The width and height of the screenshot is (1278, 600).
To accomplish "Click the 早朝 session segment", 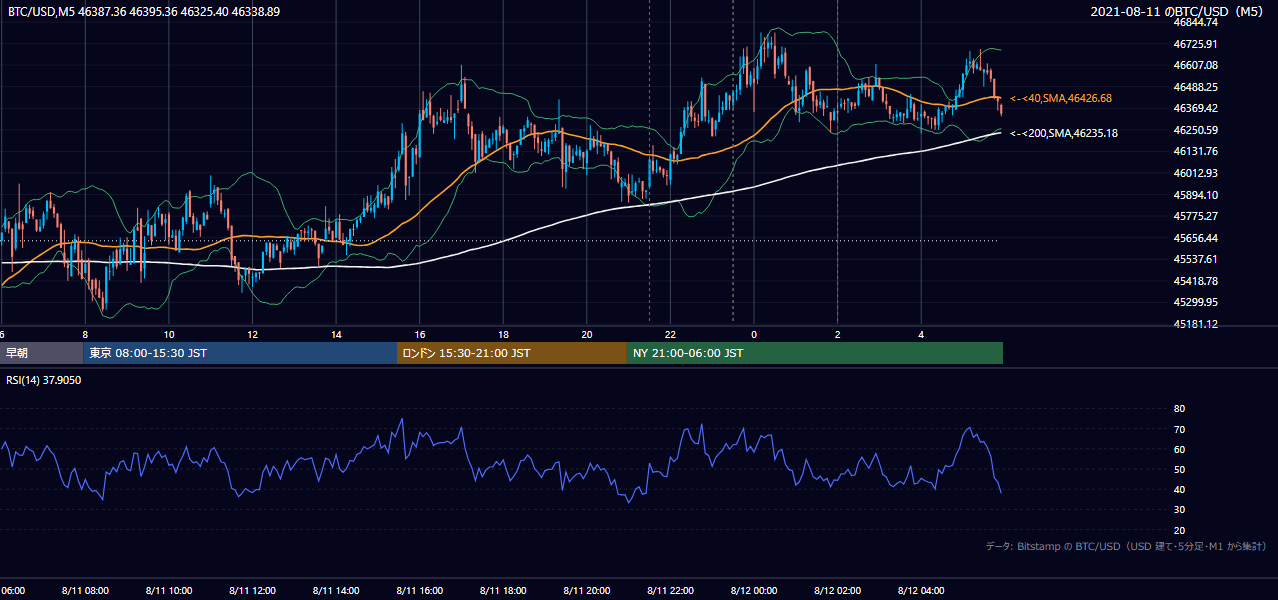I will (x=42, y=353).
